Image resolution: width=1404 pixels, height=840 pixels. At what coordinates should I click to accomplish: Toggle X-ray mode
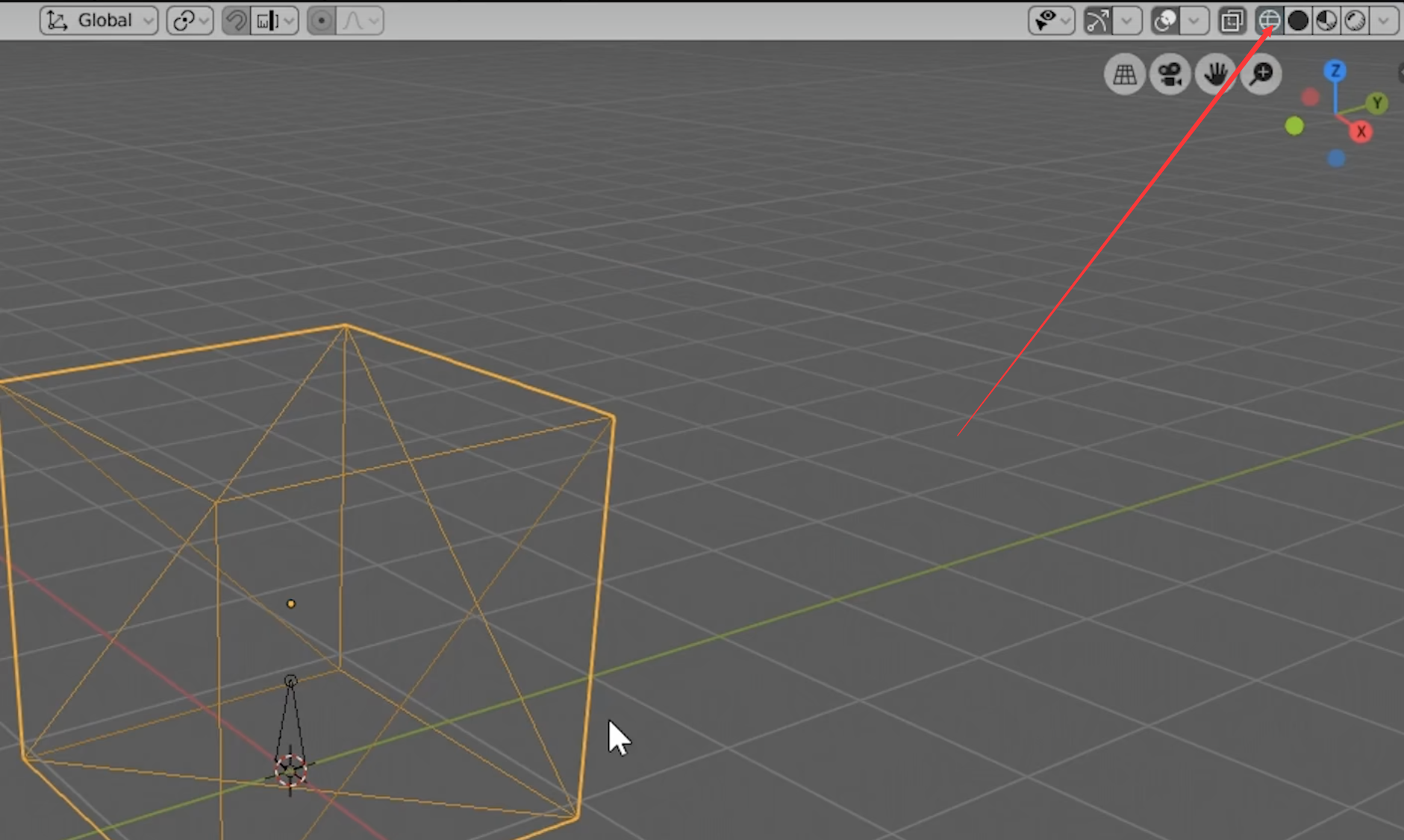tap(1232, 20)
